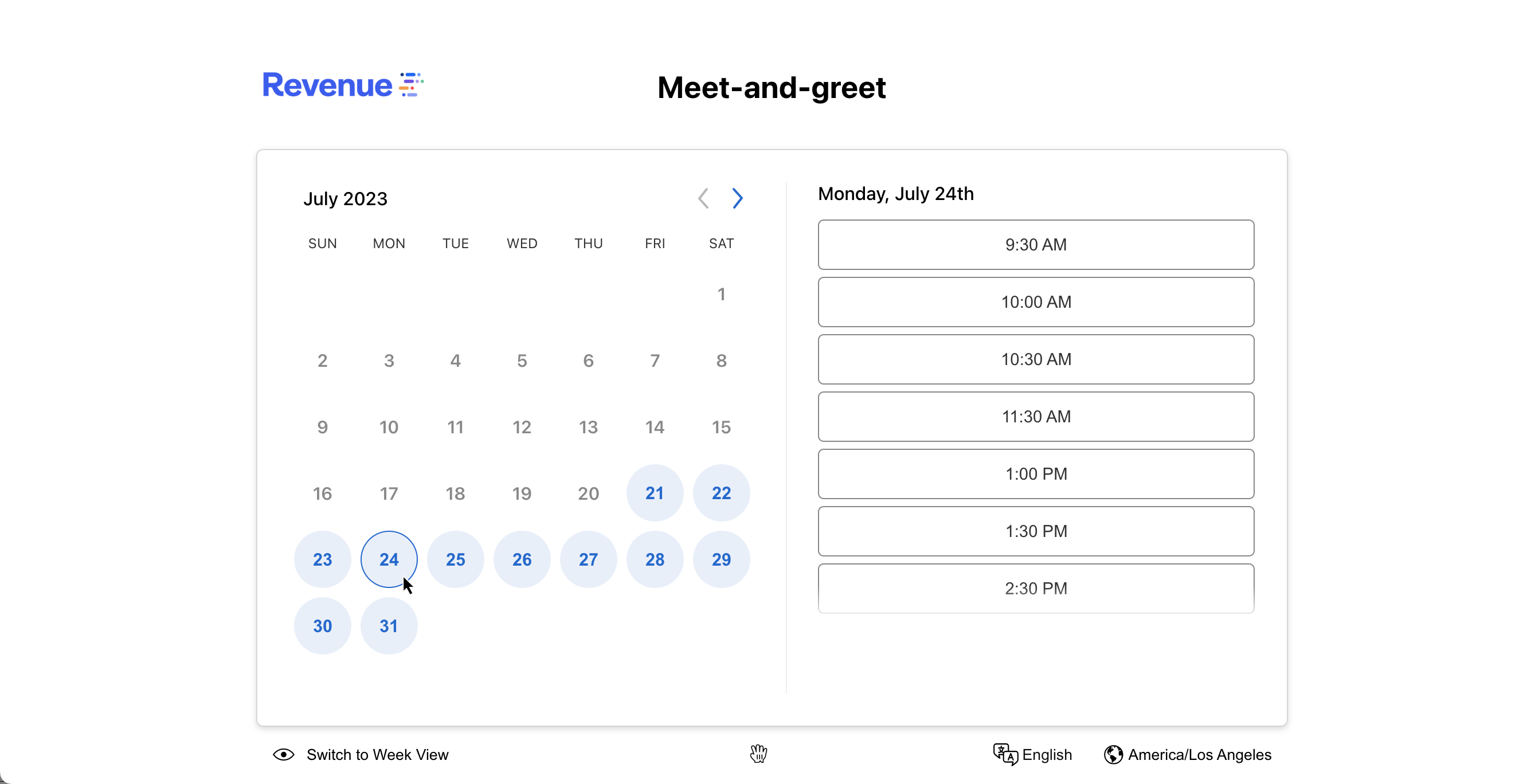Book the 10:00 AM slot
Image resolution: width=1527 pixels, height=784 pixels.
[1036, 302]
